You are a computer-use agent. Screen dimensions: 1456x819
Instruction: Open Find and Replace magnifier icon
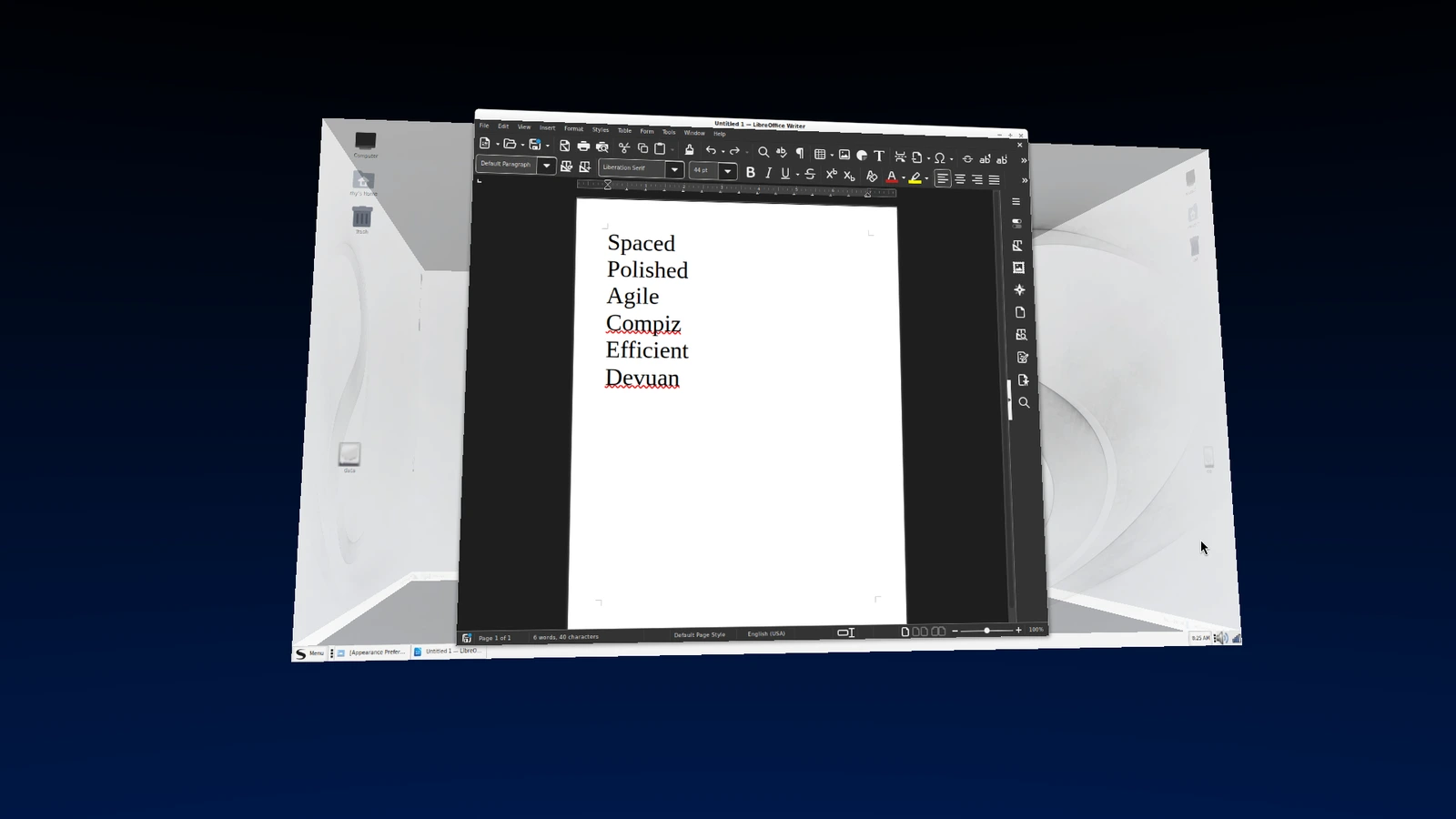click(x=763, y=152)
